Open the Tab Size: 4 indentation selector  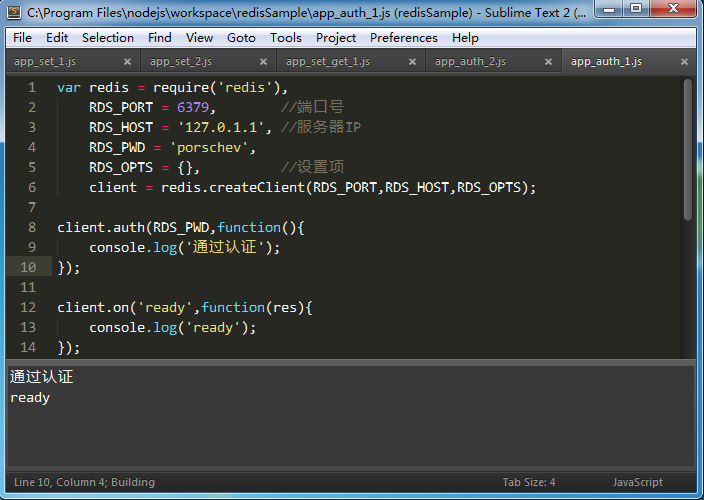click(x=528, y=483)
